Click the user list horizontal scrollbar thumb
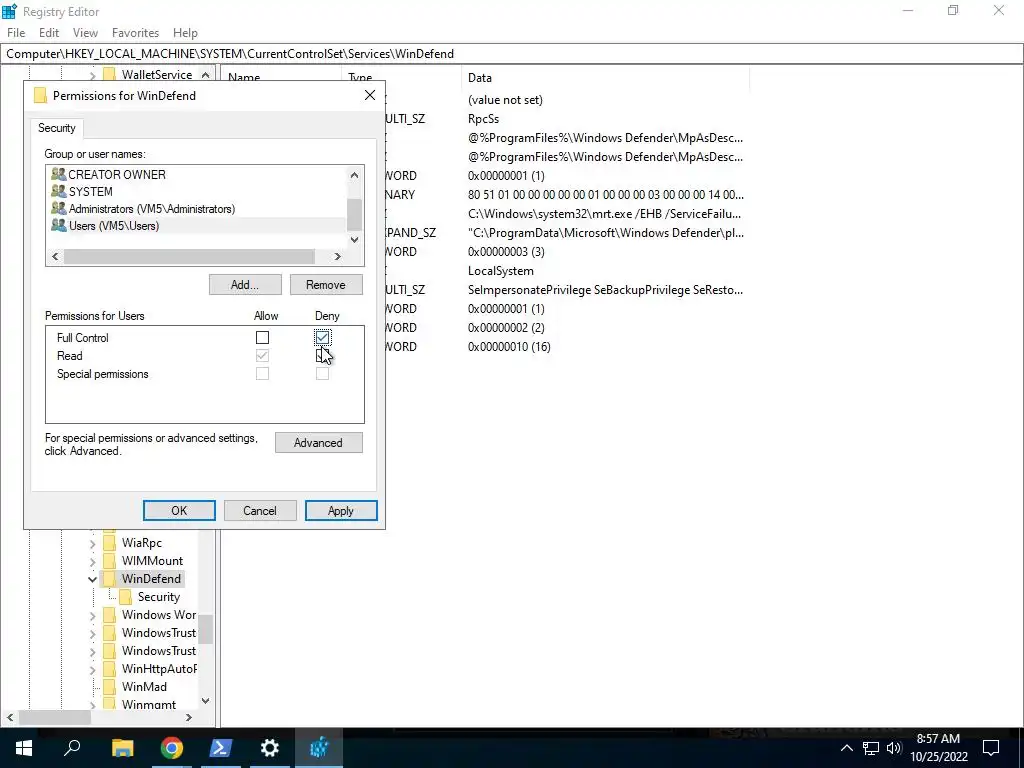Image resolution: width=1024 pixels, height=768 pixels. coord(189,257)
